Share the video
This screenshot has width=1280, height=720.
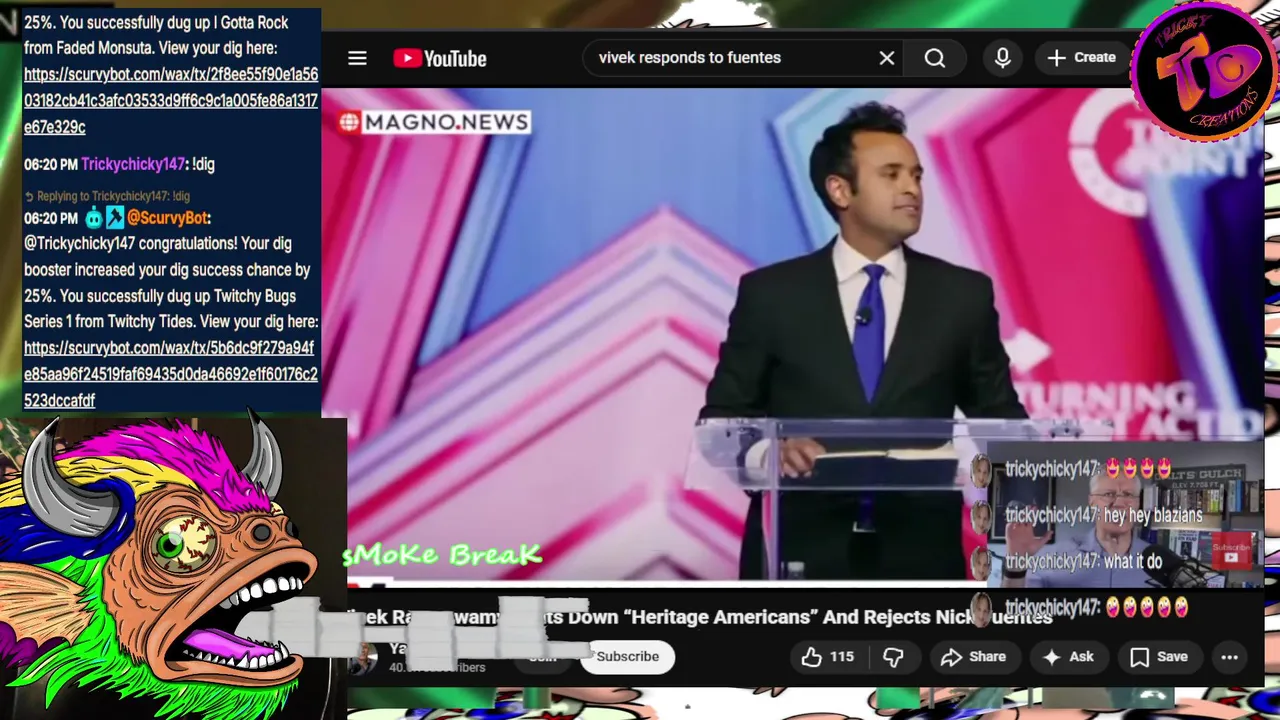[973, 657]
